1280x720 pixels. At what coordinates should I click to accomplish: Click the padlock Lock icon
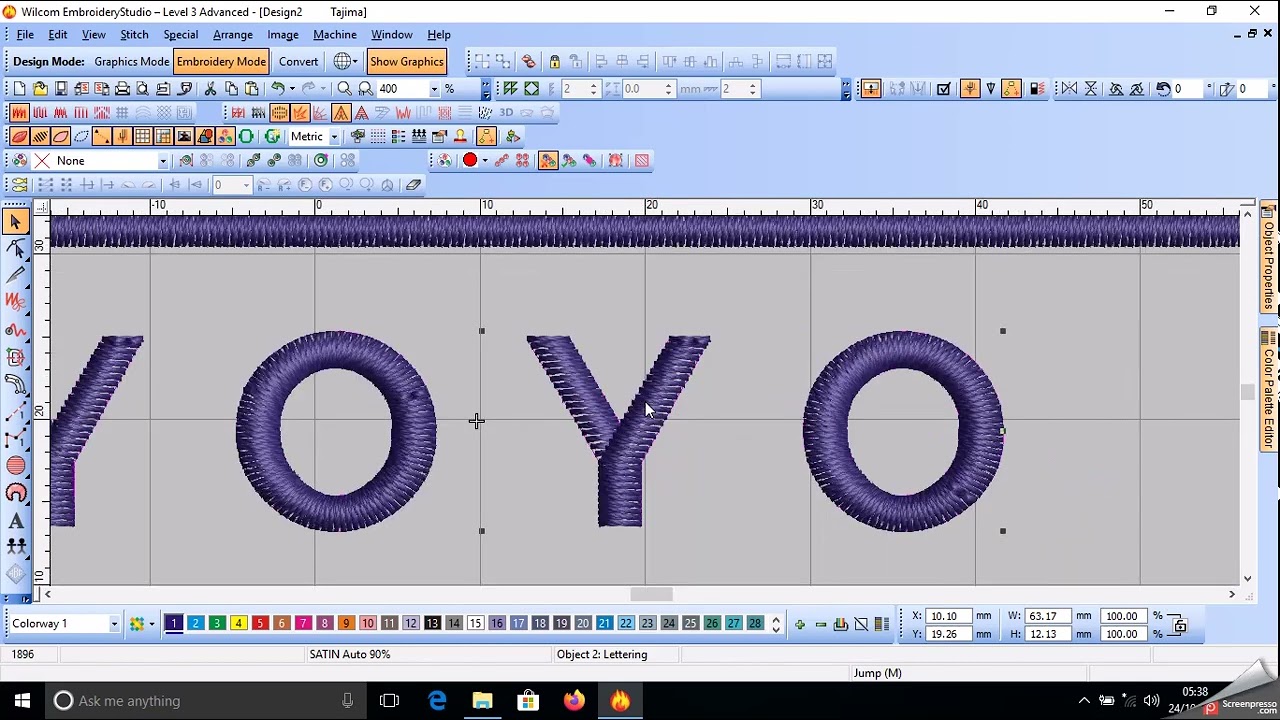tap(555, 62)
